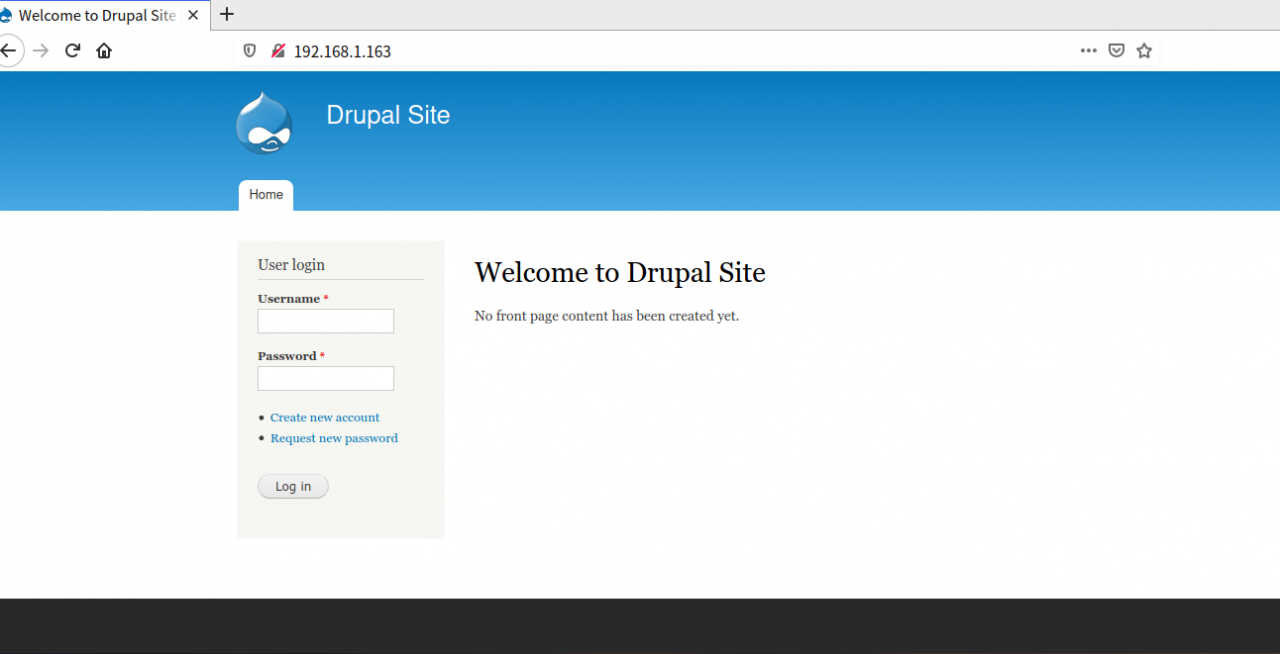
Task: Open a new tab with plus button
Action: tap(227, 14)
